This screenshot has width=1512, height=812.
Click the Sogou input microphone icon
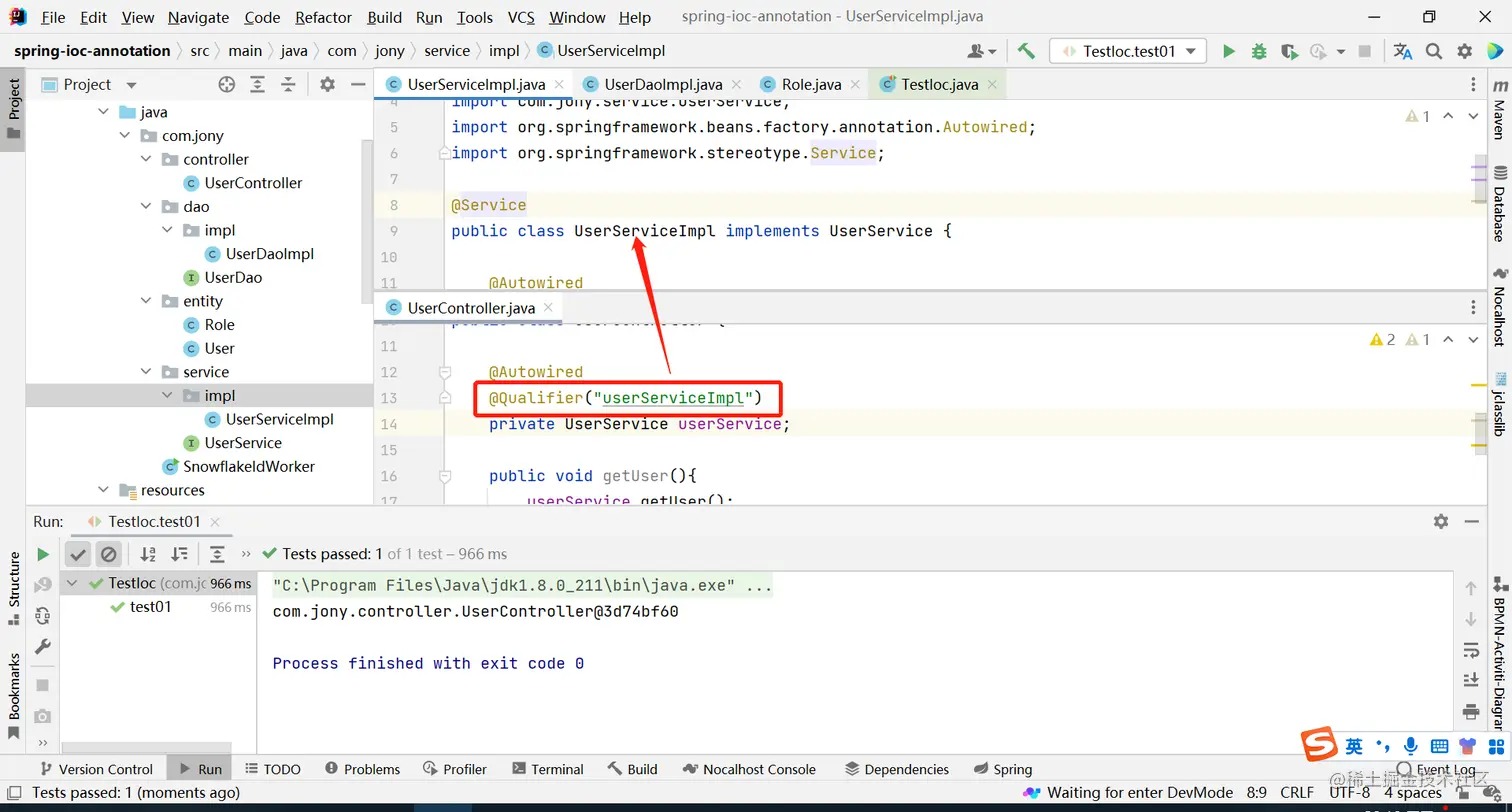click(1411, 746)
